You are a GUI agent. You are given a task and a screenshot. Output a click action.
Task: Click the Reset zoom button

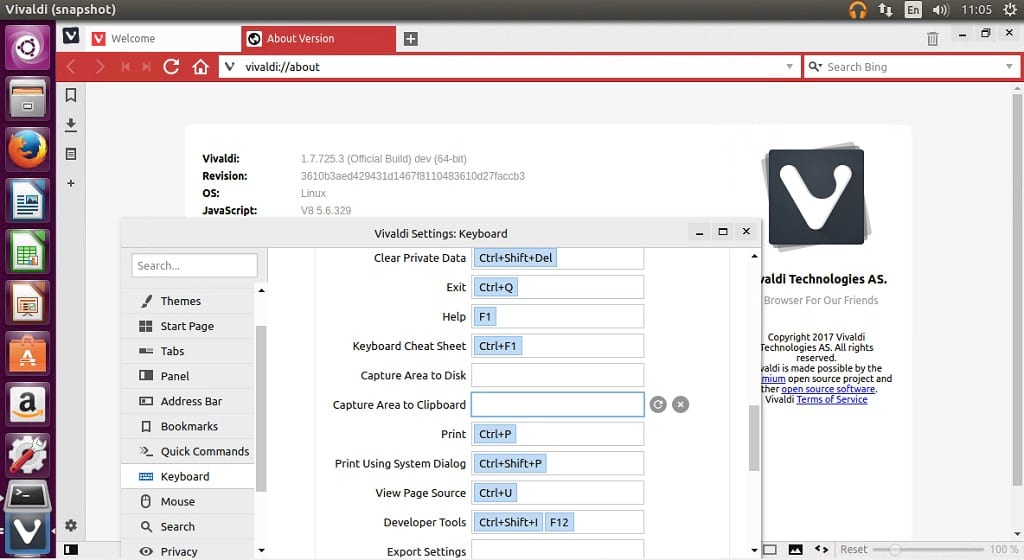coord(853,549)
